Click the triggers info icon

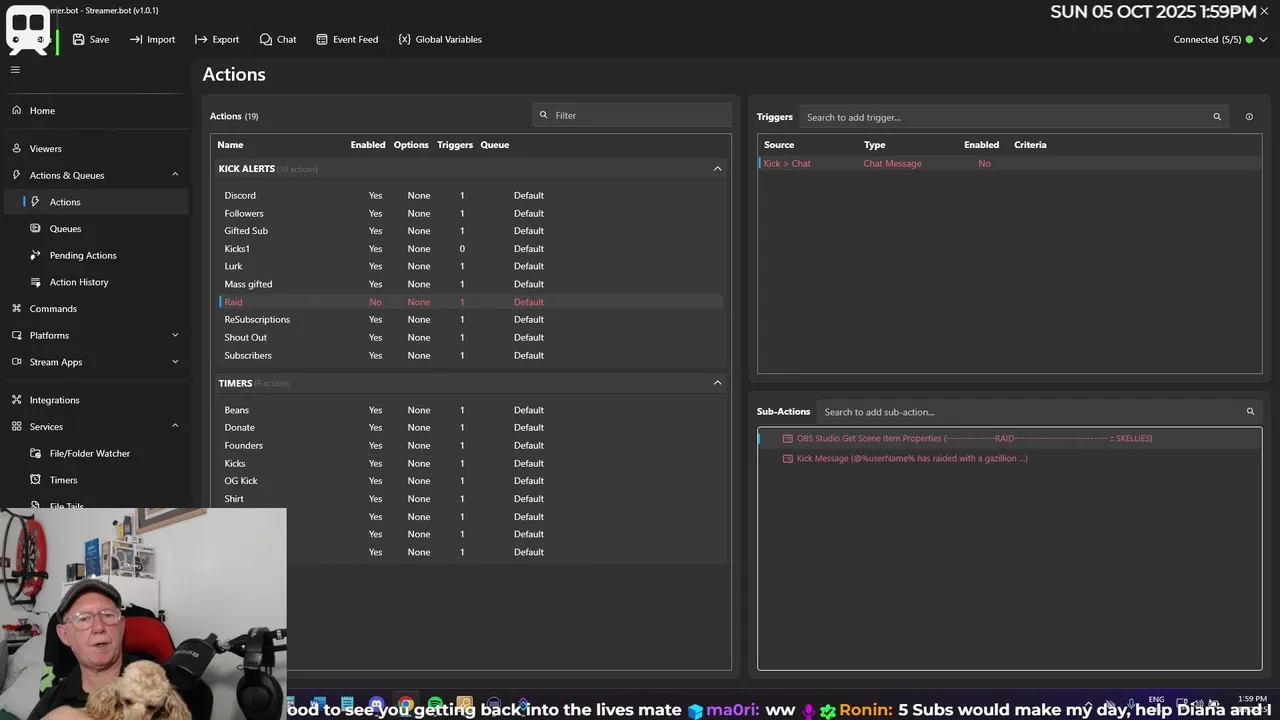(1249, 117)
